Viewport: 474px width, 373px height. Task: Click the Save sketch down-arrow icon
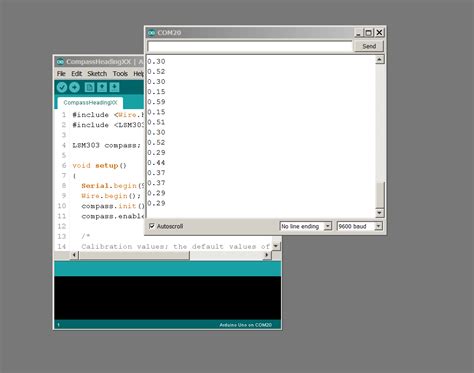pyautogui.click(x=115, y=87)
